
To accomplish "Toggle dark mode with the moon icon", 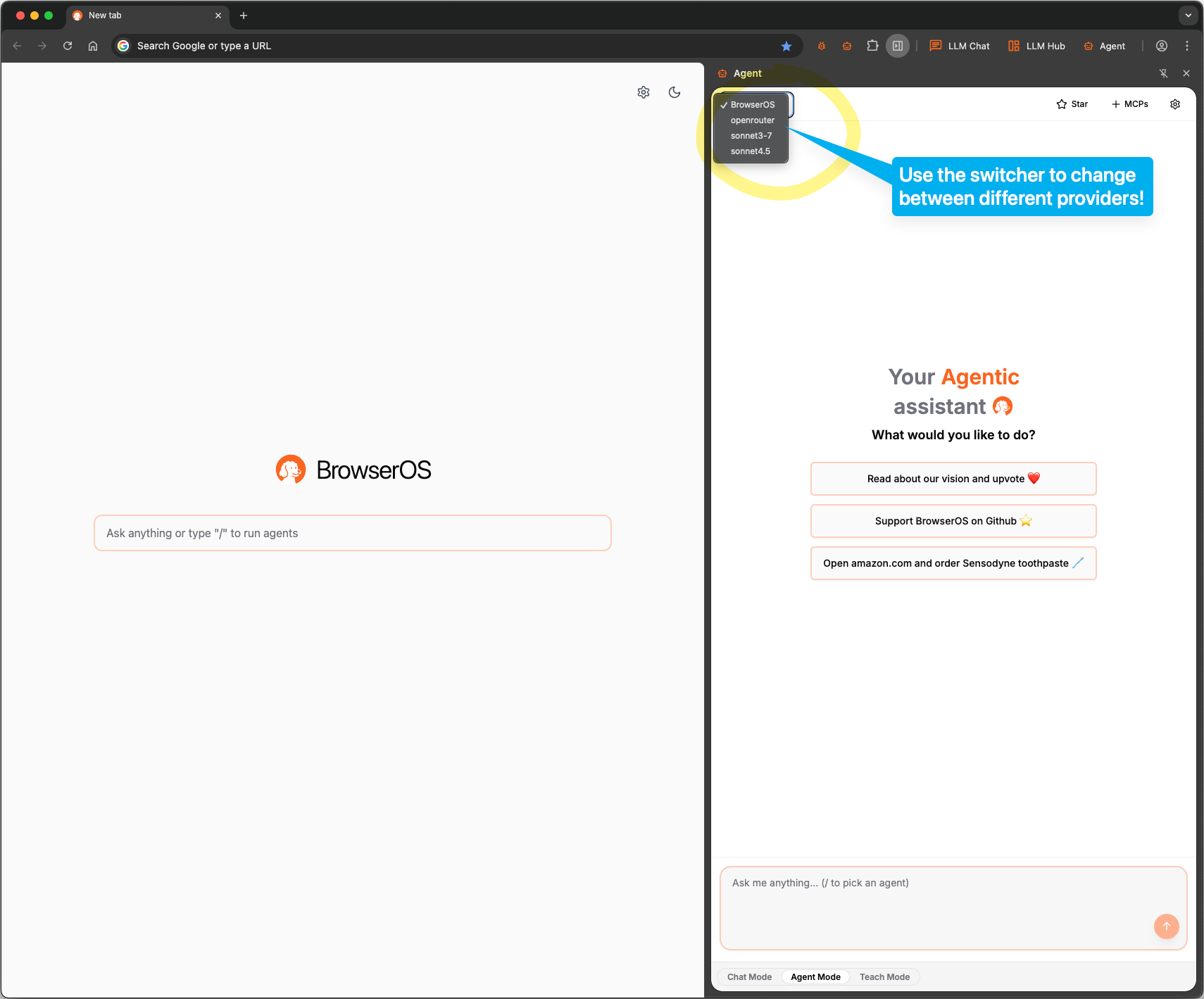I will [675, 92].
